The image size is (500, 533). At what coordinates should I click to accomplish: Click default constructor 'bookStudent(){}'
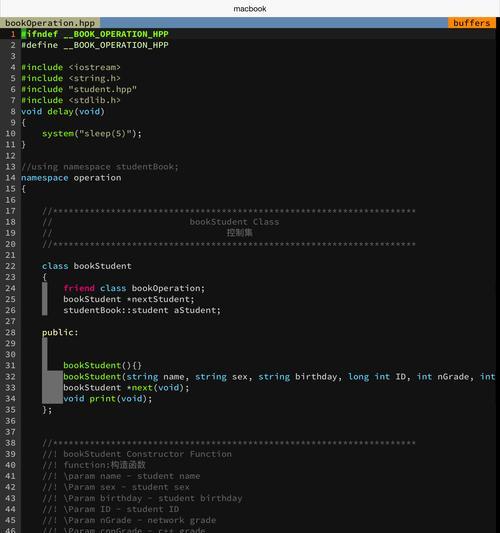pos(102,365)
